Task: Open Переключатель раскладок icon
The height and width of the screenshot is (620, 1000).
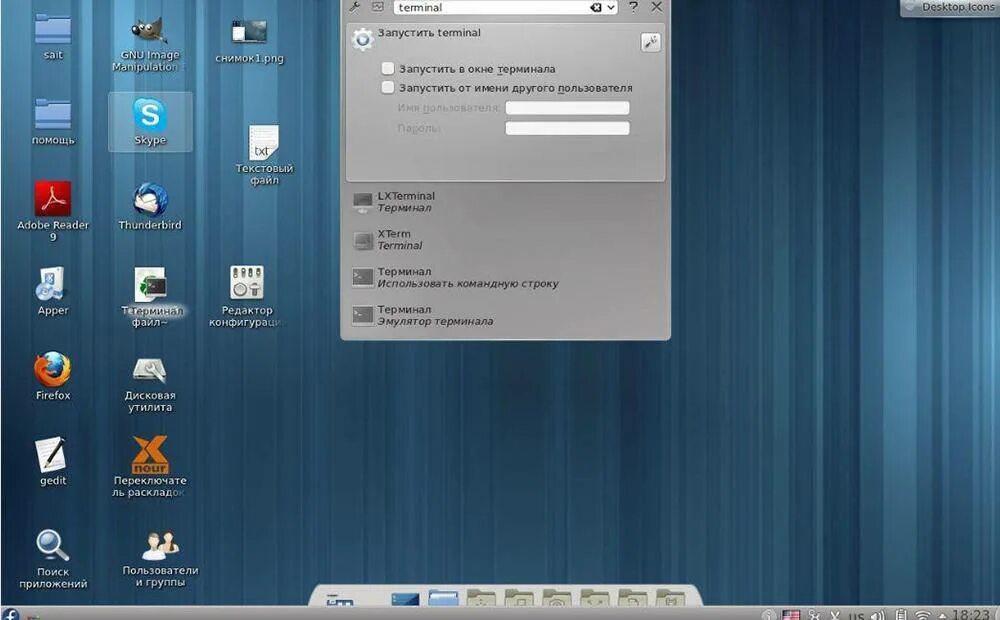Action: coord(150,466)
